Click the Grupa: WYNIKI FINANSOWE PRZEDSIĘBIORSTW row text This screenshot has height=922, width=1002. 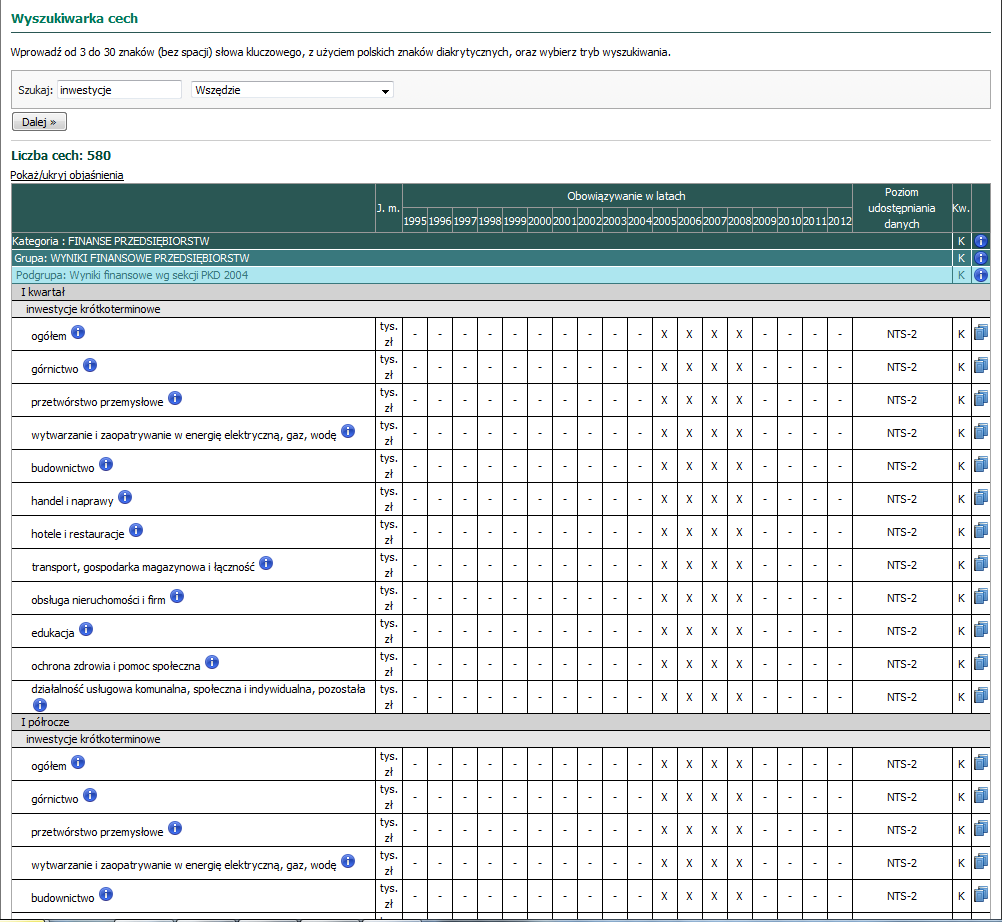click(132, 258)
